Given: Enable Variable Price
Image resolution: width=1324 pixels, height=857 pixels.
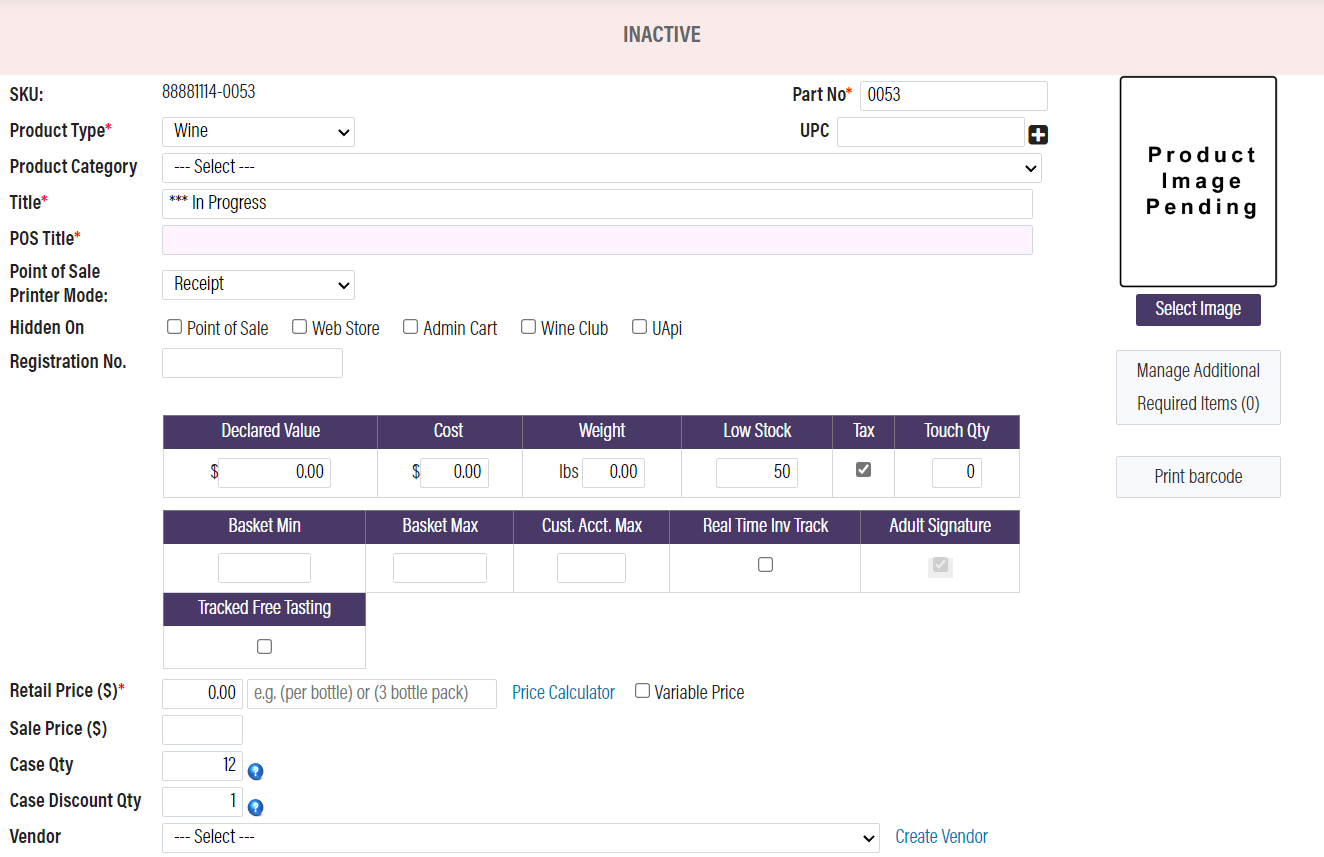Looking at the screenshot, I should tap(641, 690).
